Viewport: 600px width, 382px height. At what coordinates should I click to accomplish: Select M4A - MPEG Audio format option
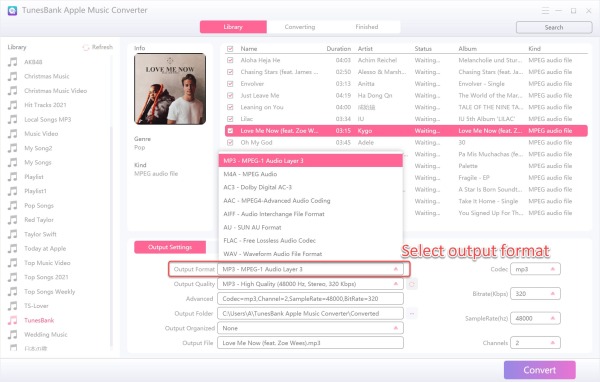311,174
